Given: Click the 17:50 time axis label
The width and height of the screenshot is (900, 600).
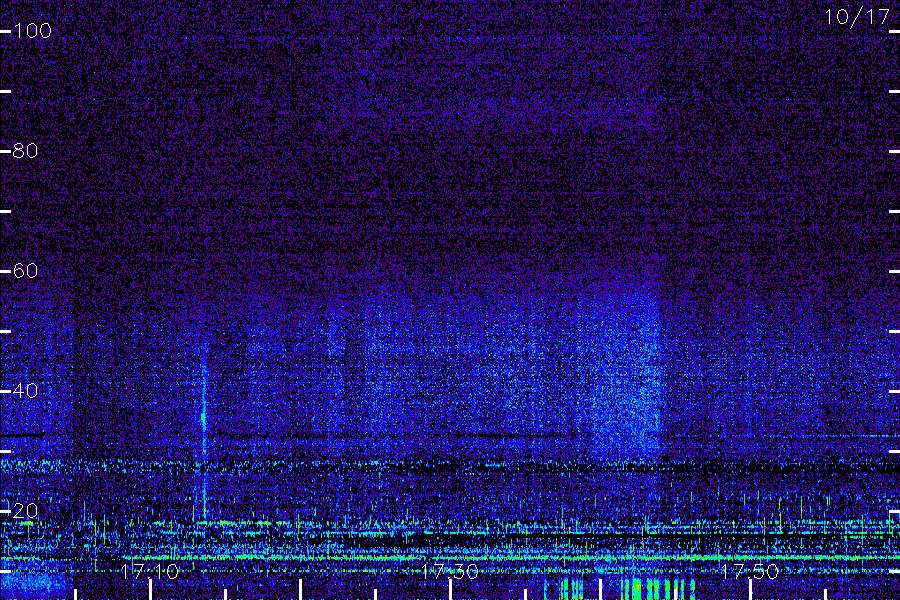Looking at the screenshot, I should point(750,571).
